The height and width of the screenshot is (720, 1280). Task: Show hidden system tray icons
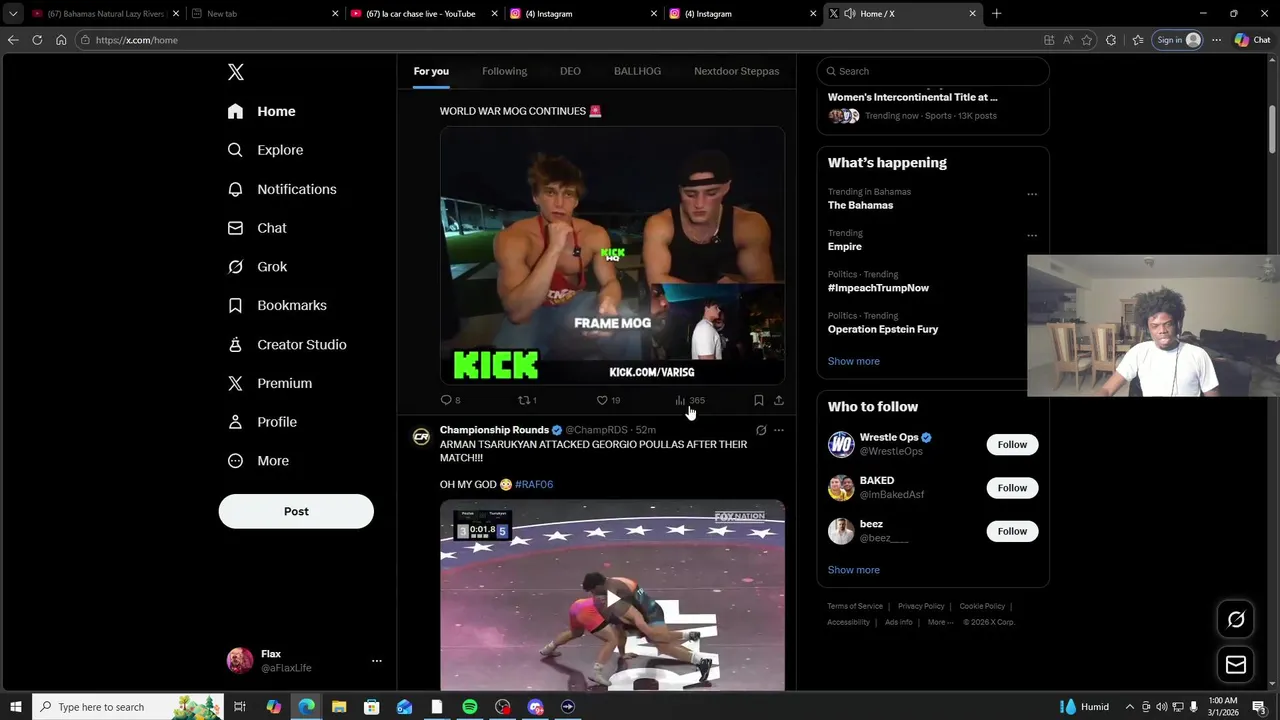click(1129, 707)
